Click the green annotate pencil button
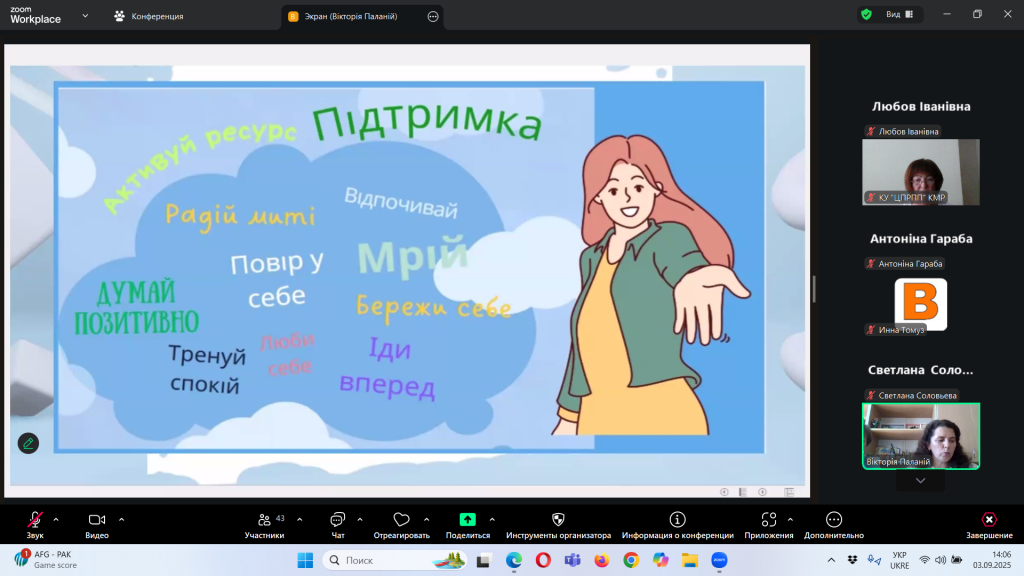The height and width of the screenshot is (576, 1024). point(28,443)
